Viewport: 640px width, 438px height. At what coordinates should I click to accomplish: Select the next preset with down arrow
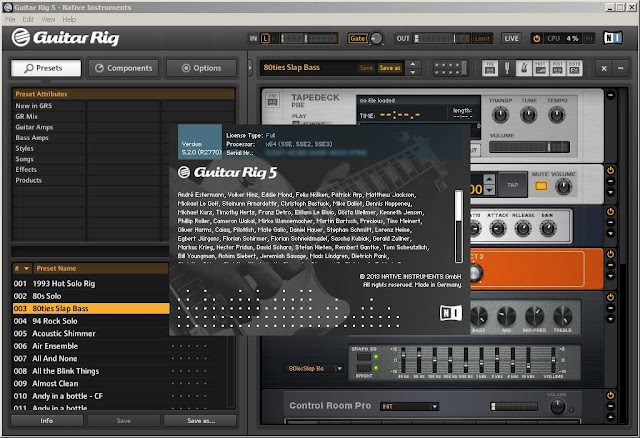click(x=413, y=72)
